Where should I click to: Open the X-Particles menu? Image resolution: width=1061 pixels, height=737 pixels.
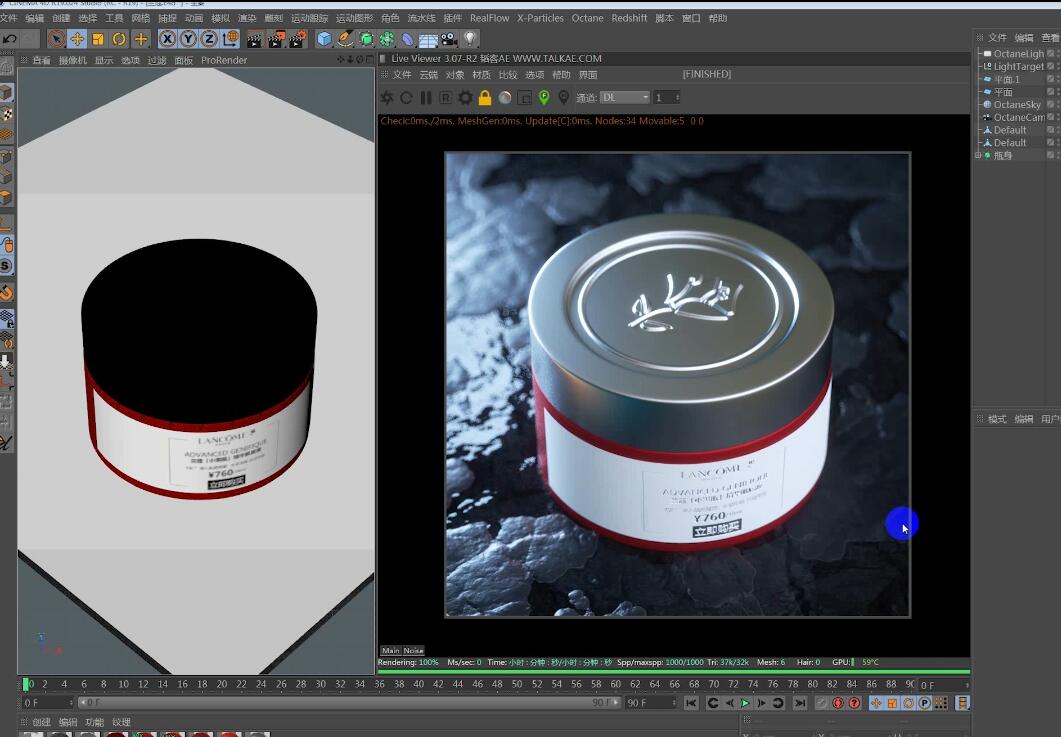pyautogui.click(x=540, y=18)
